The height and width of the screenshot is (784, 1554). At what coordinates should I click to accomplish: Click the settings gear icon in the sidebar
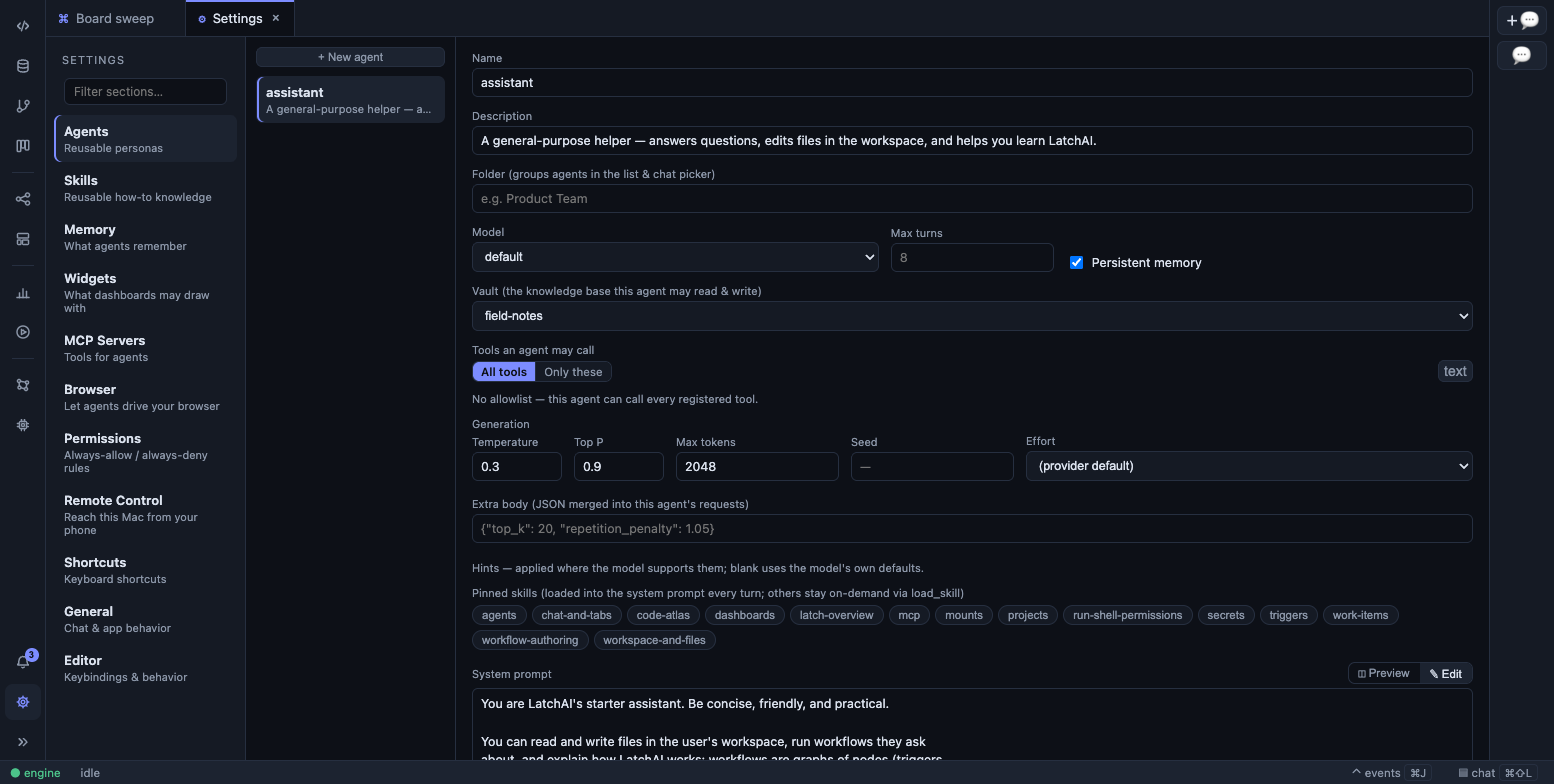23,702
